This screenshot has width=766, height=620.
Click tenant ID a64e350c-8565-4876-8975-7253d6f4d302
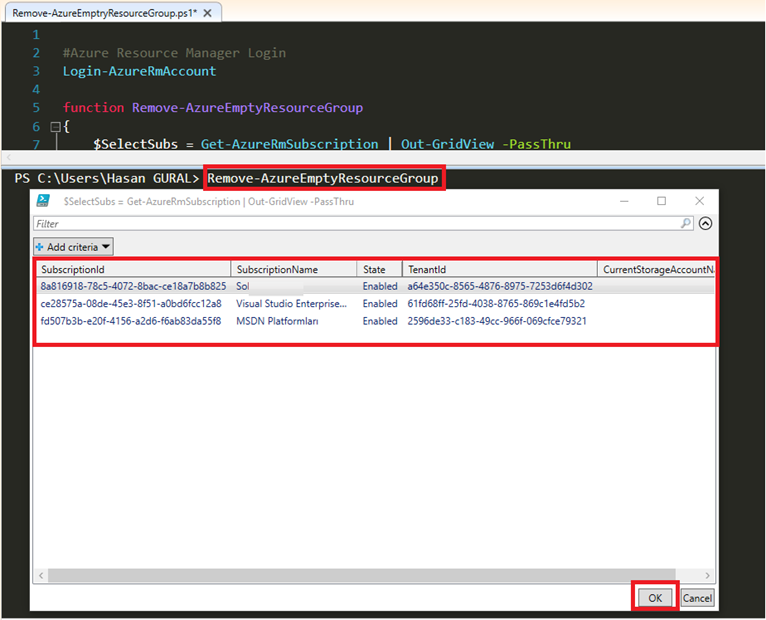coord(500,286)
